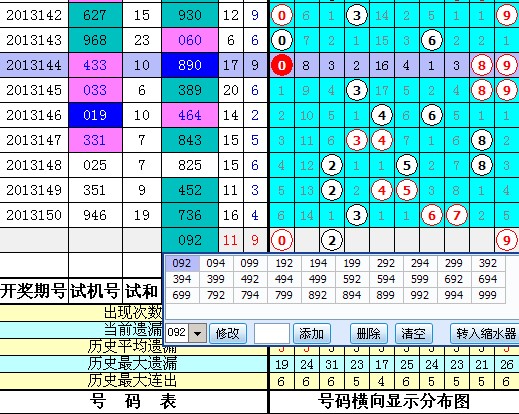Click the 开奖期号 column header
Screen dimensions: 519x414
pyautogui.click(x=33, y=291)
